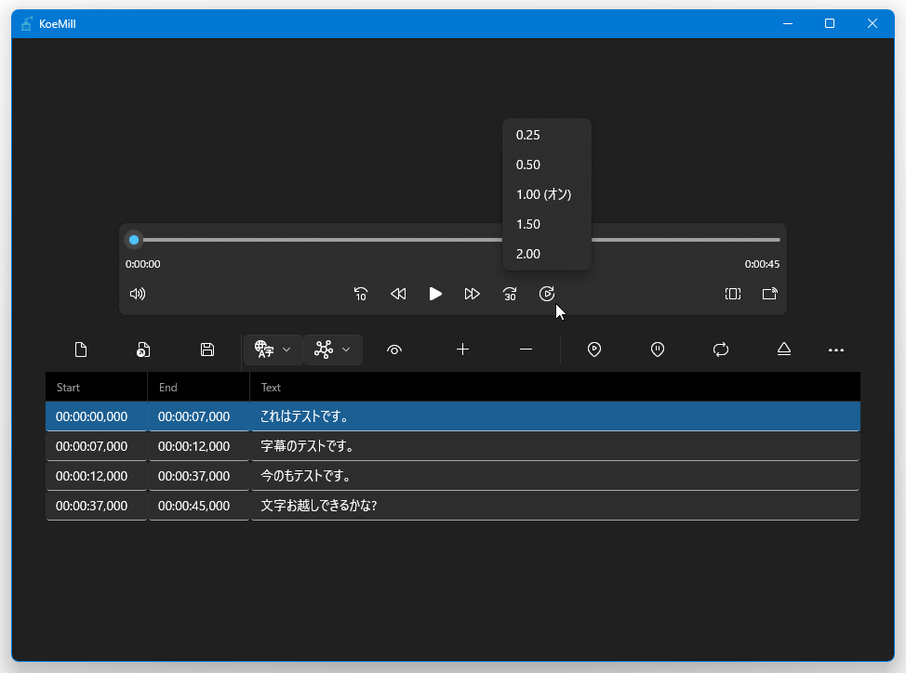Click the minus icon to remove a row
The image size is (906, 673).
tap(526, 349)
